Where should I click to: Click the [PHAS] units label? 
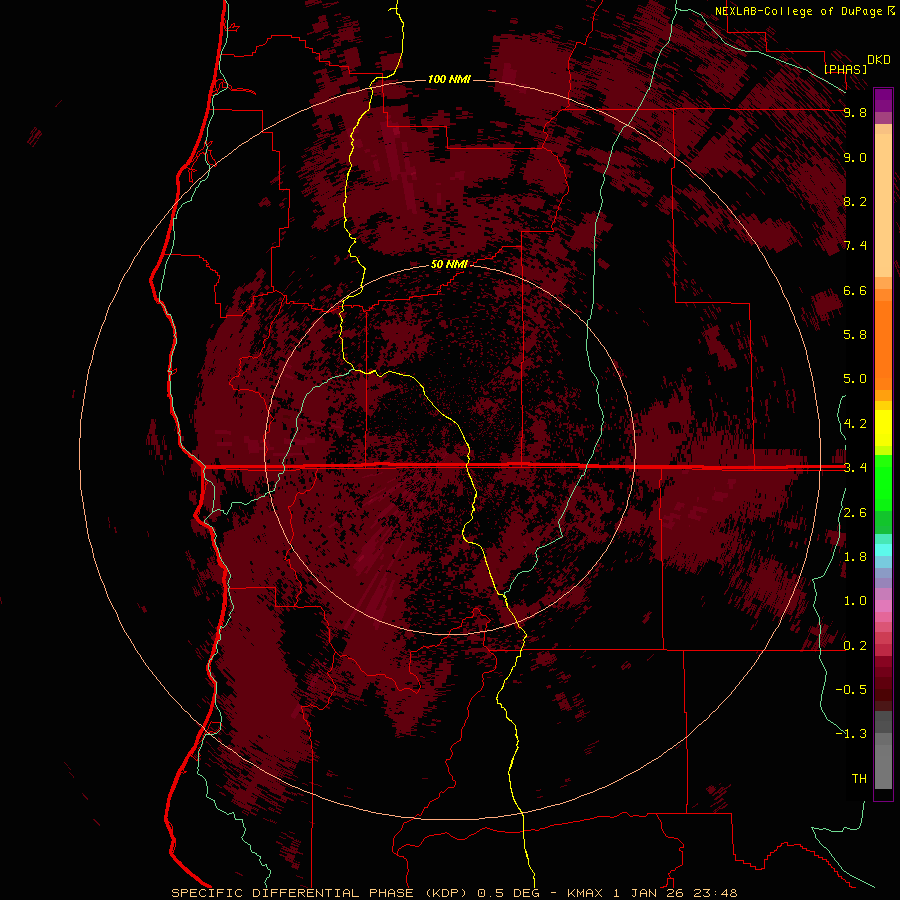(x=845, y=69)
